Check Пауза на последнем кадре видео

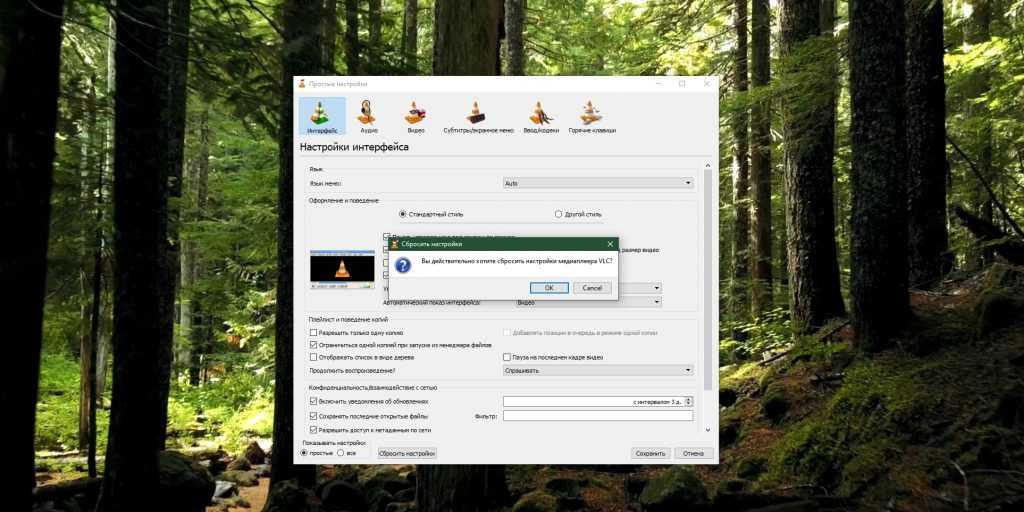click(507, 357)
